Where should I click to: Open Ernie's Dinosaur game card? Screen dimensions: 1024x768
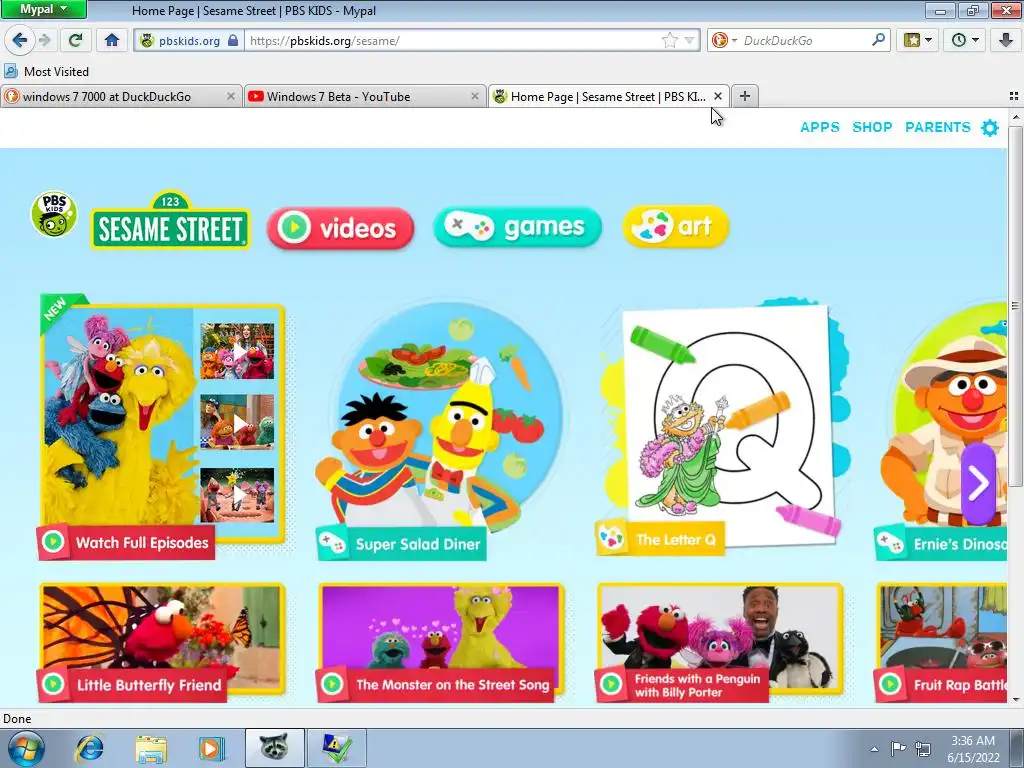pyautogui.click(x=940, y=431)
